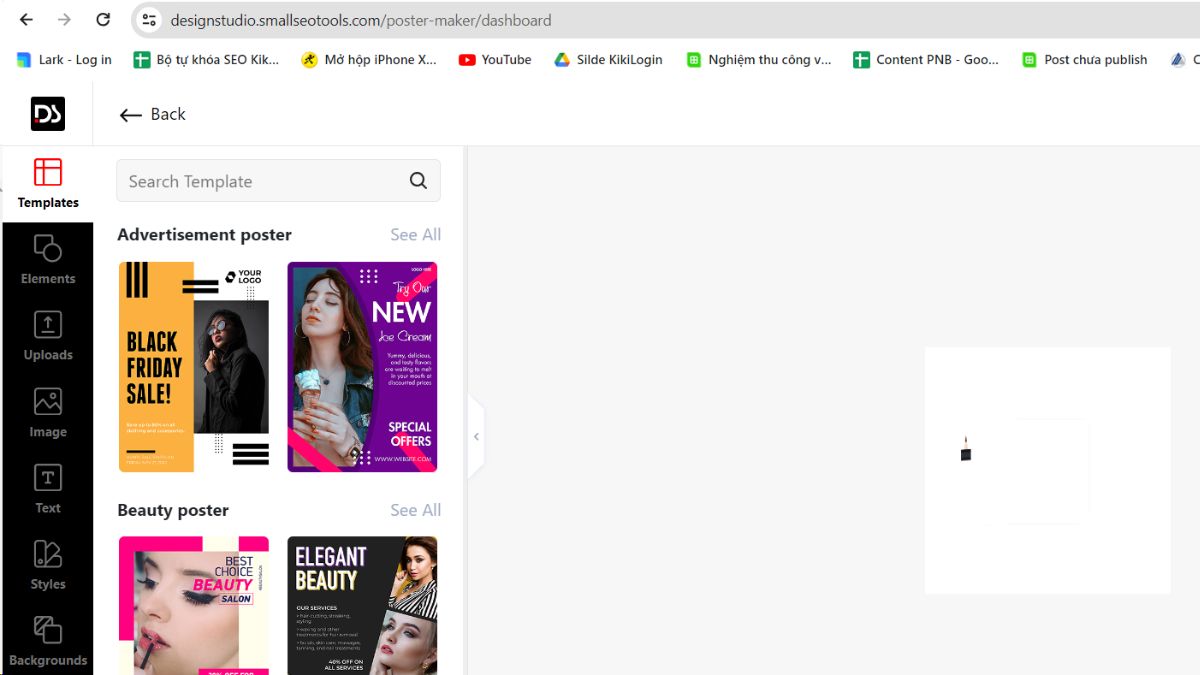Click the DS Design Studio logo
This screenshot has width=1200, height=675.
pos(48,114)
